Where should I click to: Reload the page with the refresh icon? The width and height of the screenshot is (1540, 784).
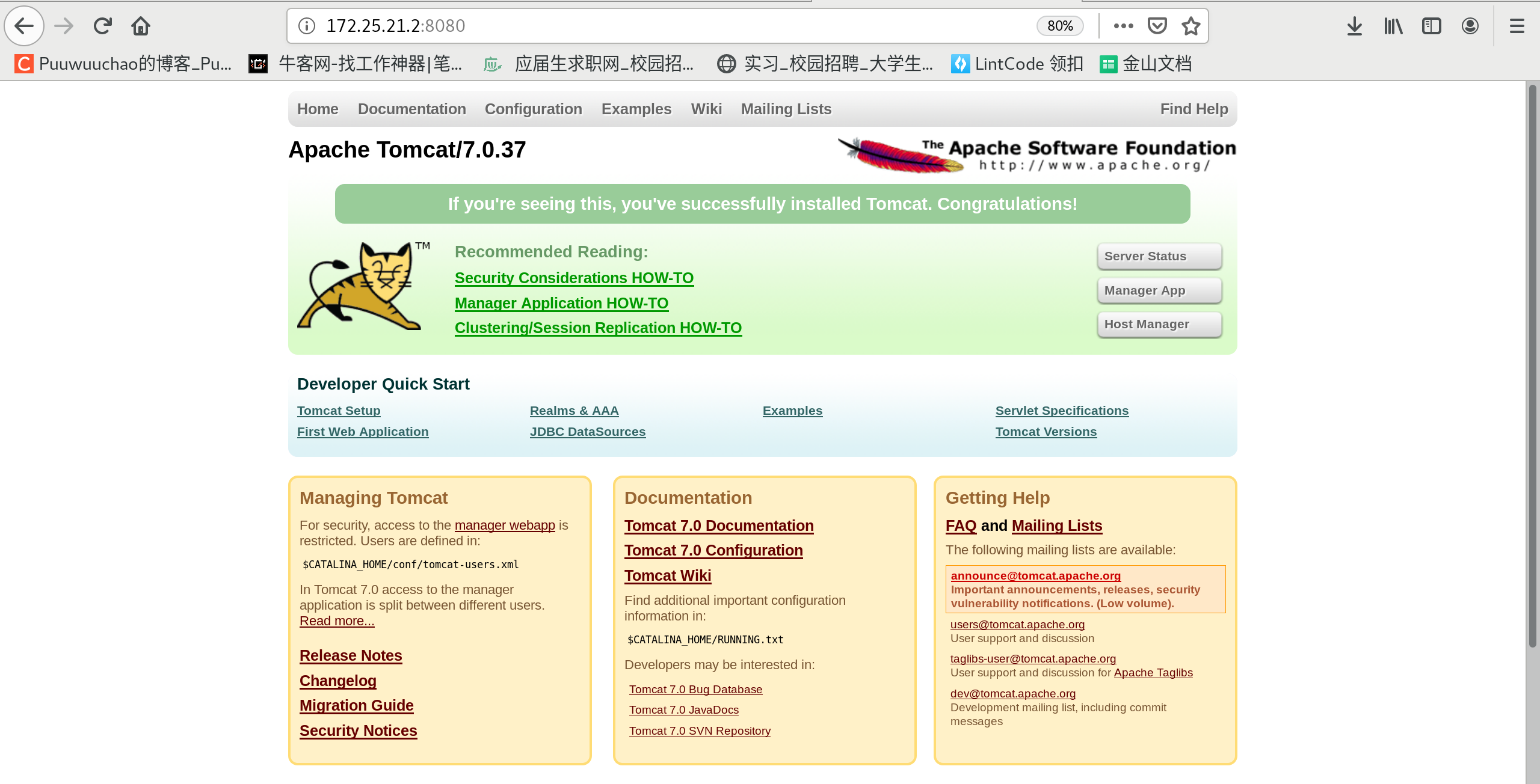[x=103, y=26]
